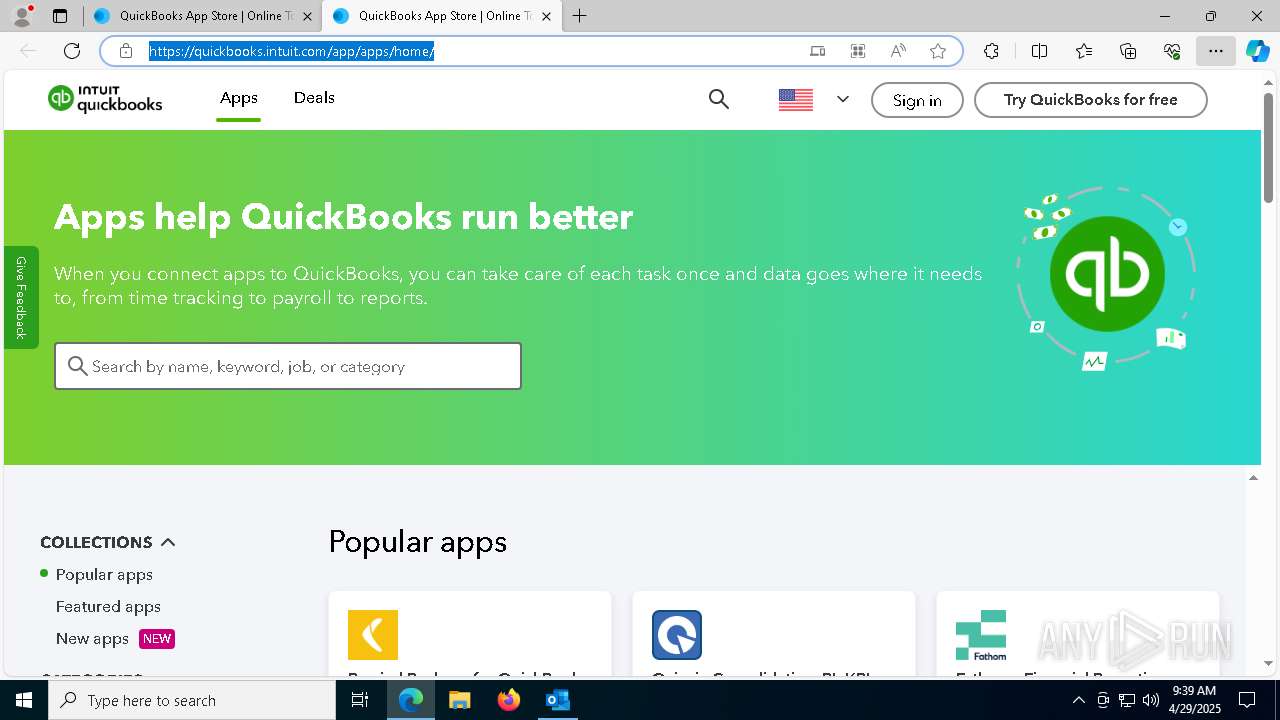Open the Collections toolbar icon
The height and width of the screenshot is (720, 1280).
[x=1128, y=51]
